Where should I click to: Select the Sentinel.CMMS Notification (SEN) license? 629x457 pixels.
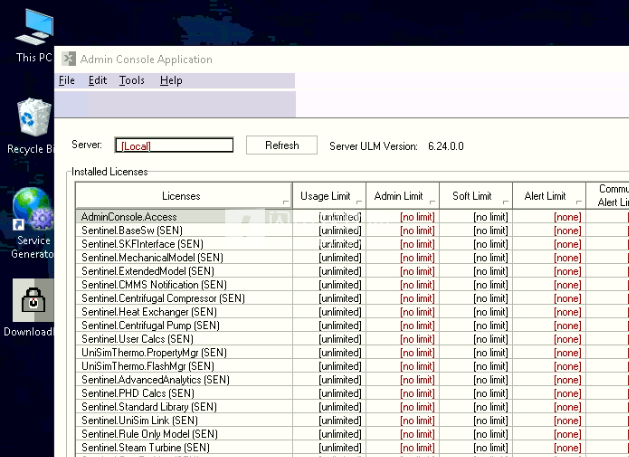point(184,285)
